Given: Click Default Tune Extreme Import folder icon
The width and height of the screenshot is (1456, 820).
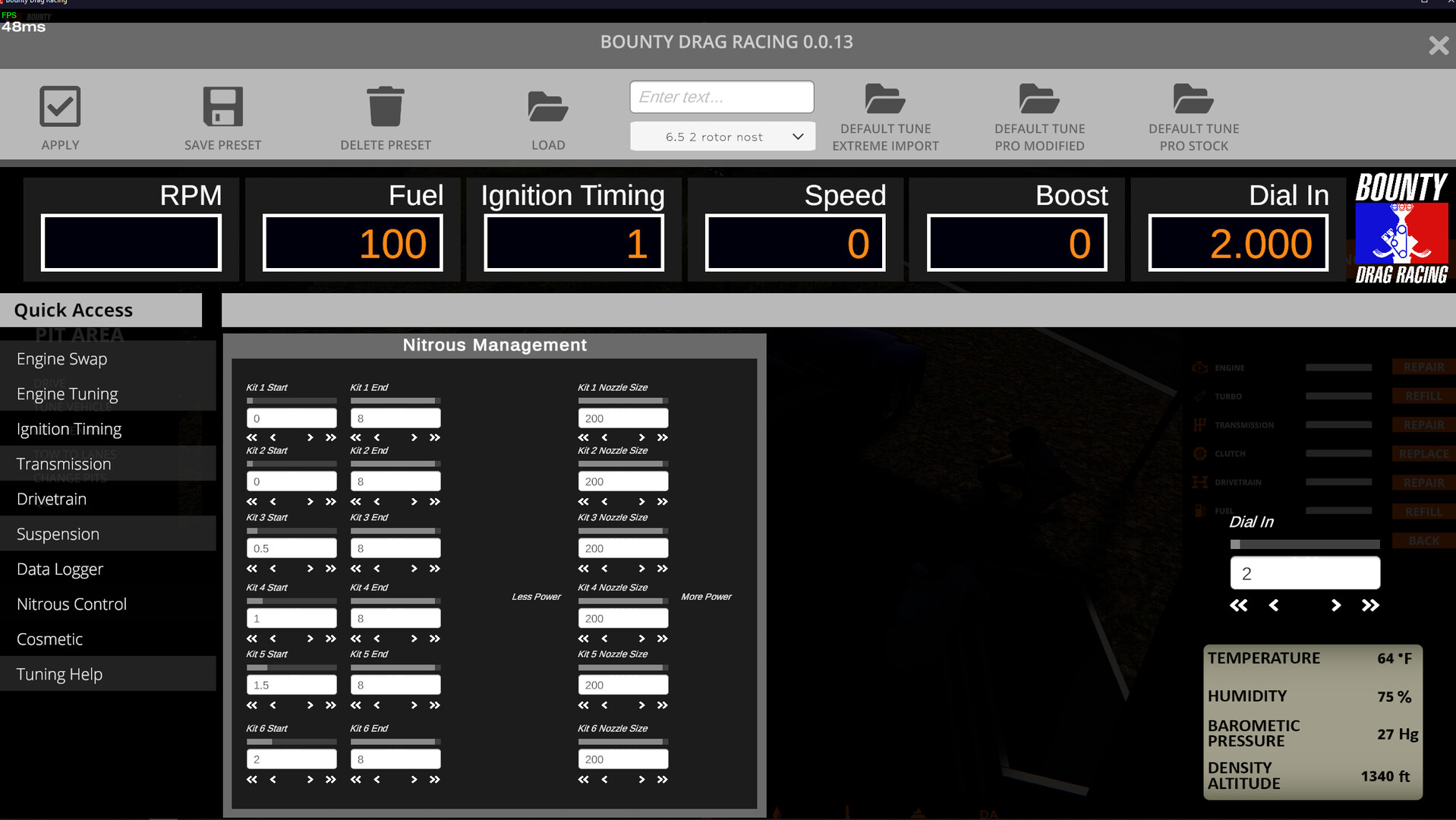Looking at the screenshot, I should tap(885, 99).
